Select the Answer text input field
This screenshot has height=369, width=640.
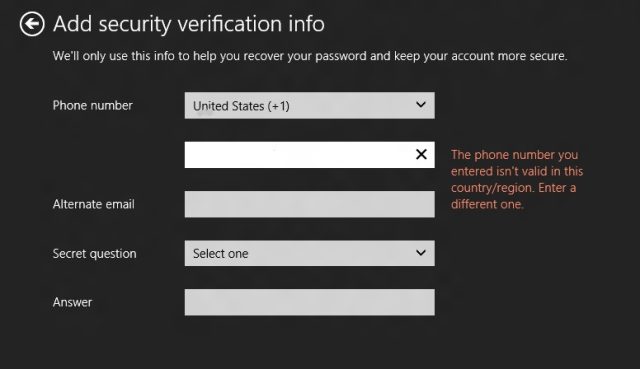[309, 302]
